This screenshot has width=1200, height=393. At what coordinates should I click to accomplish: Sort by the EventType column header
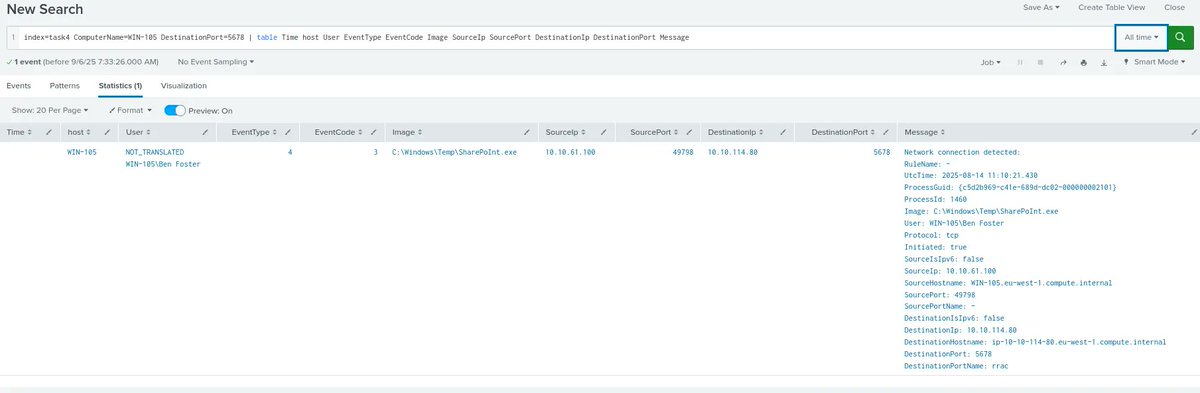click(253, 132)
